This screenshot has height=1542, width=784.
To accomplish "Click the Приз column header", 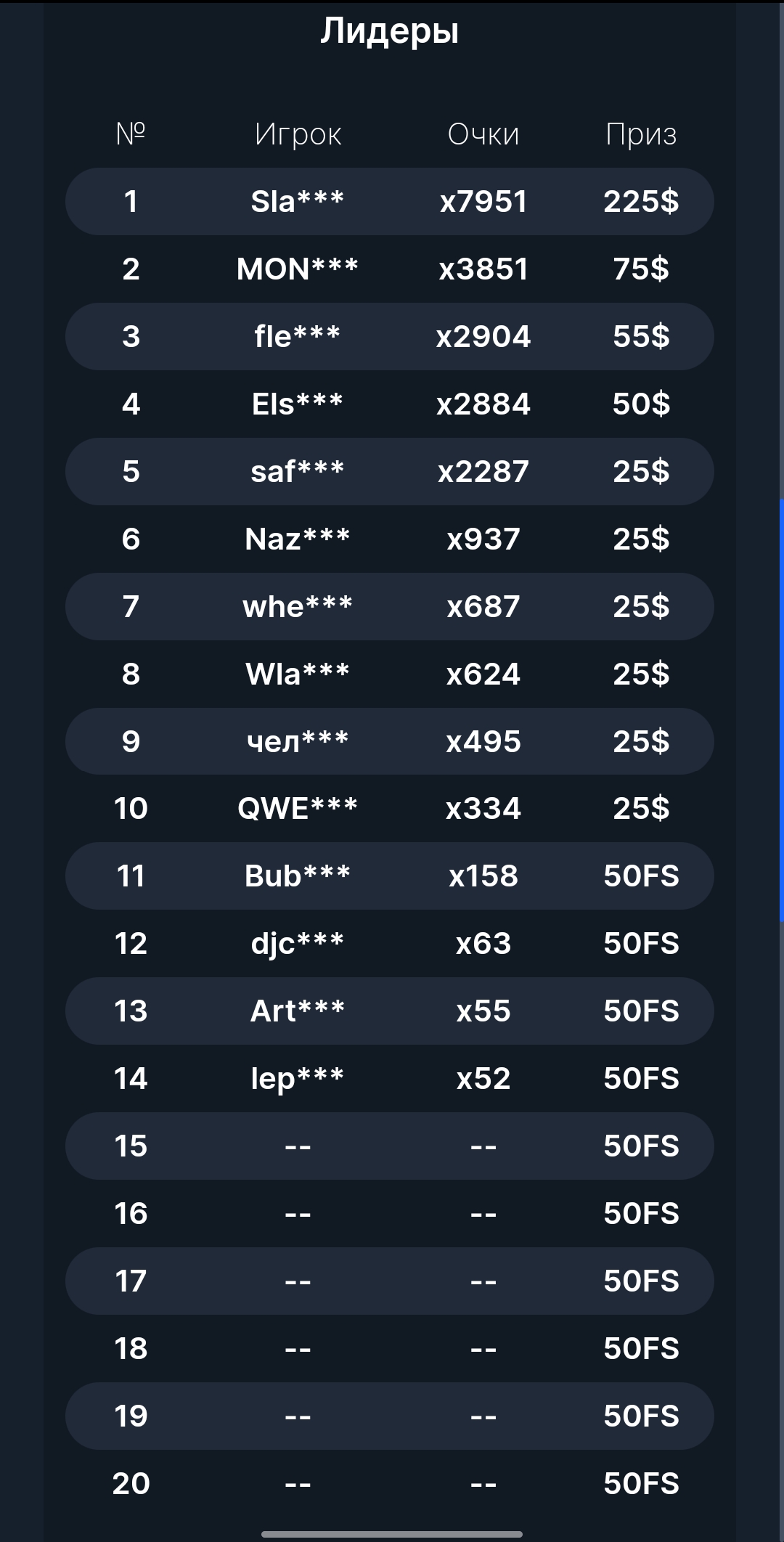I will point(641,134).
